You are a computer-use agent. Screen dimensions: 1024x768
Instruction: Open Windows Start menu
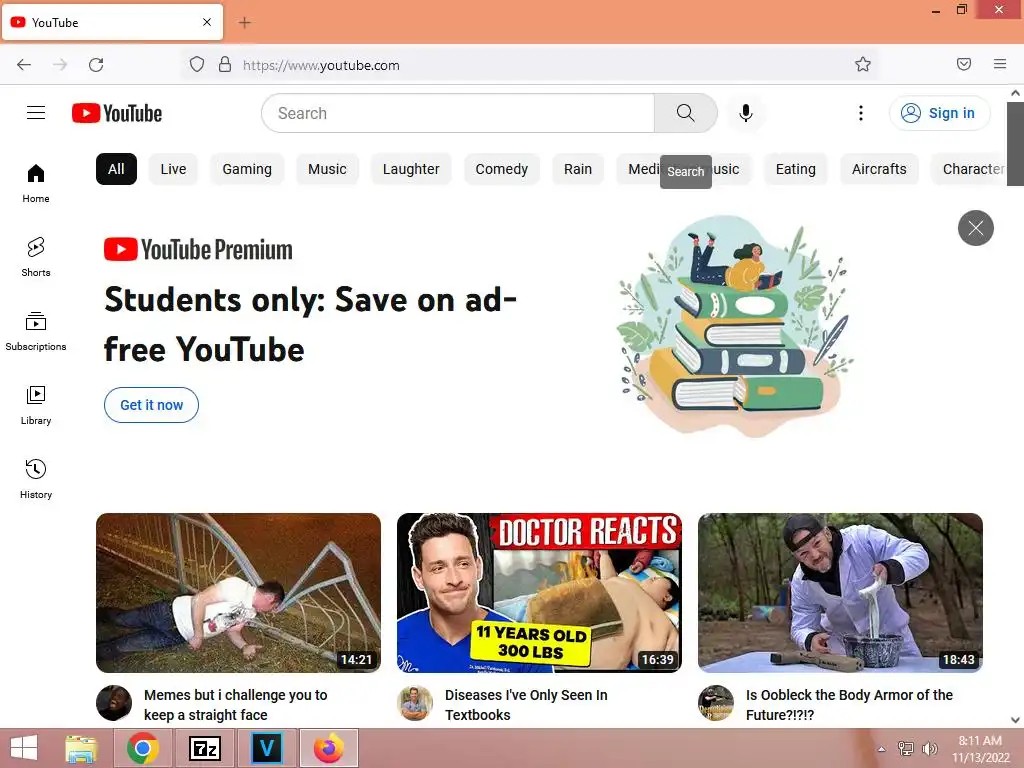coord(24,748)
